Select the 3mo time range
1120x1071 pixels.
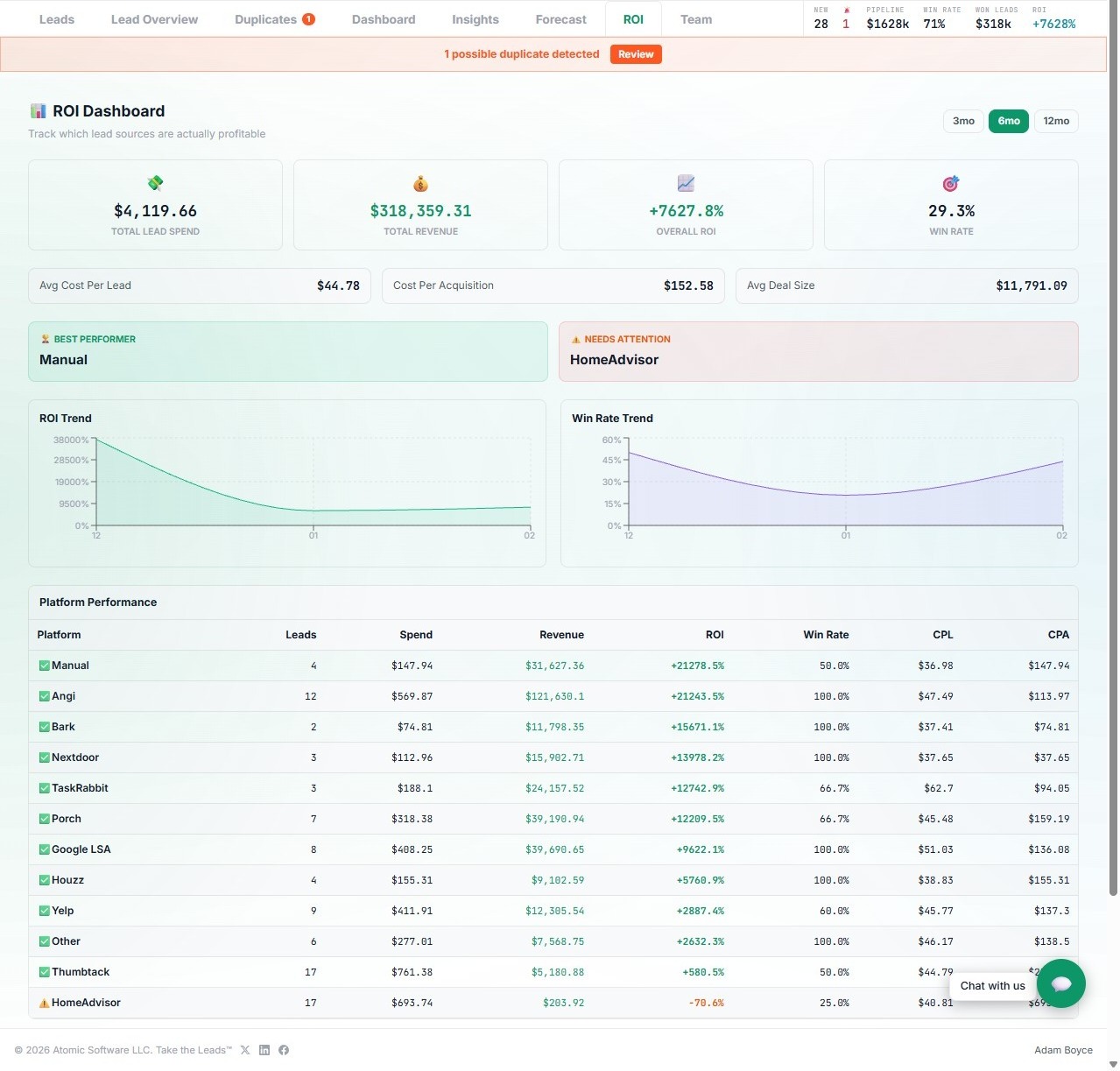[963, 121]
